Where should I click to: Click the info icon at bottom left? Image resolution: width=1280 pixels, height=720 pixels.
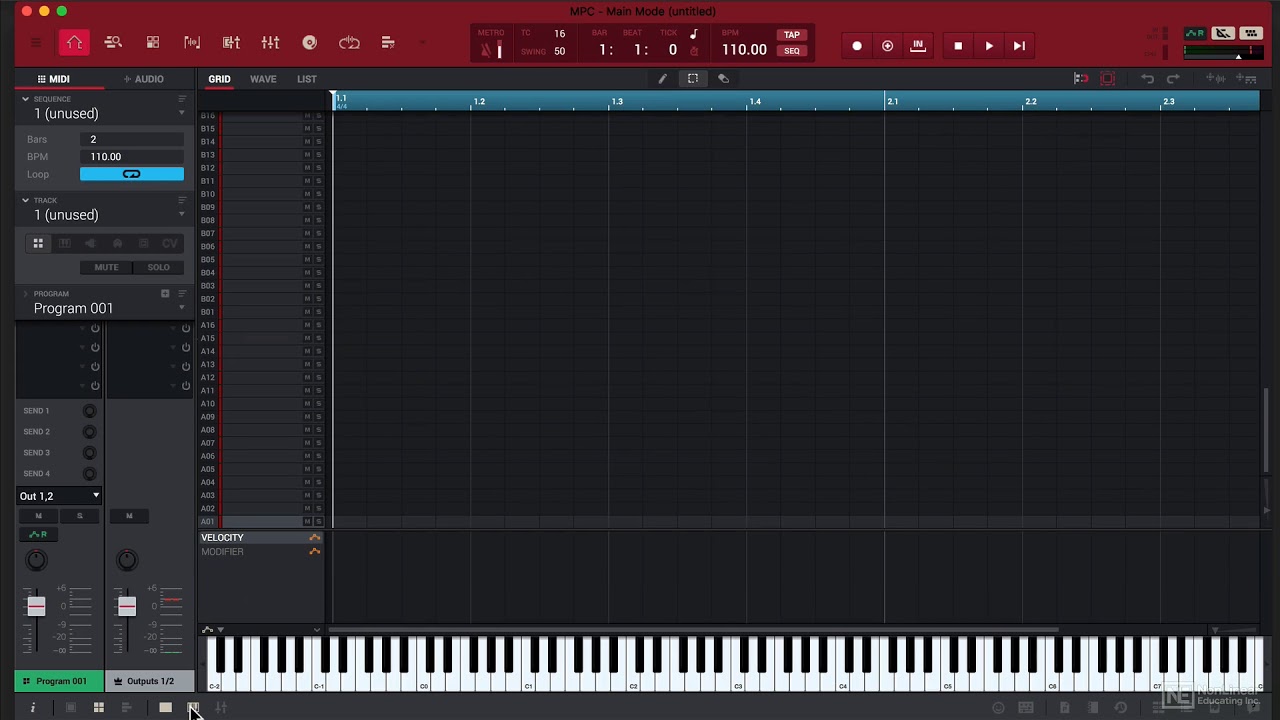(x=32, y=708)
